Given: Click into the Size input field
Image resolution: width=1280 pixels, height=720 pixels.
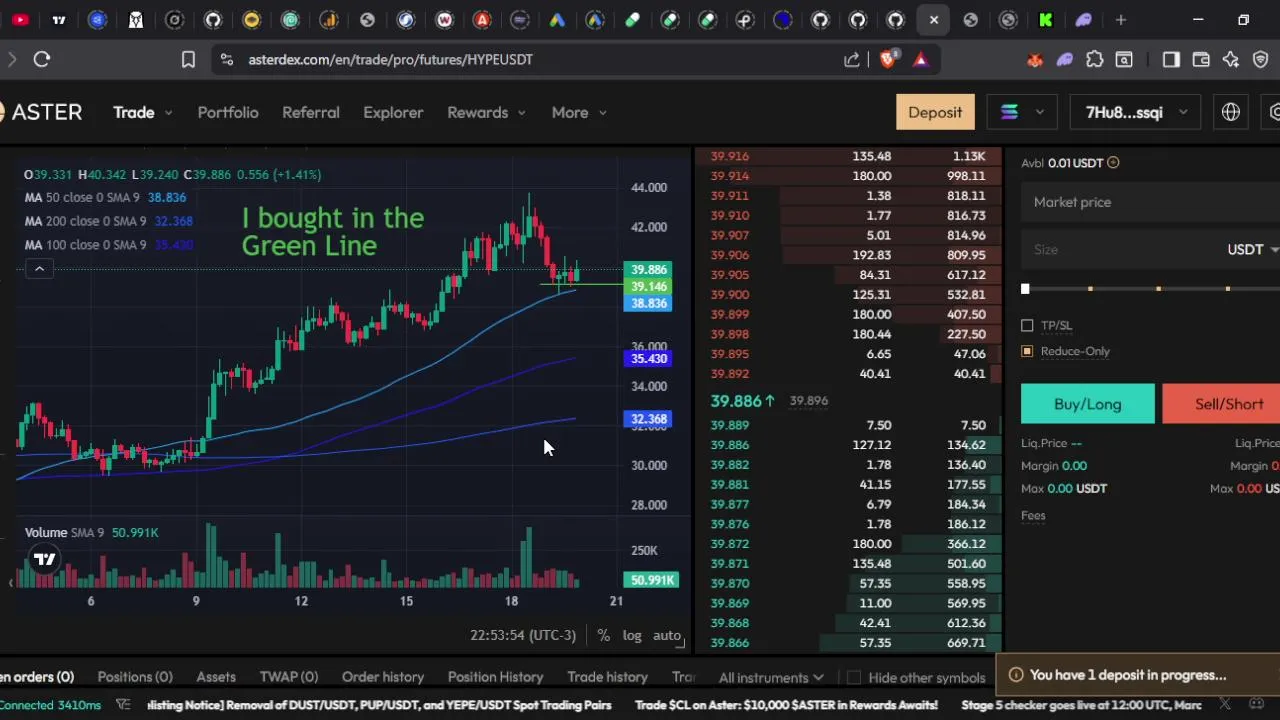Looking at the screenshot, I should pos(1120,249).
